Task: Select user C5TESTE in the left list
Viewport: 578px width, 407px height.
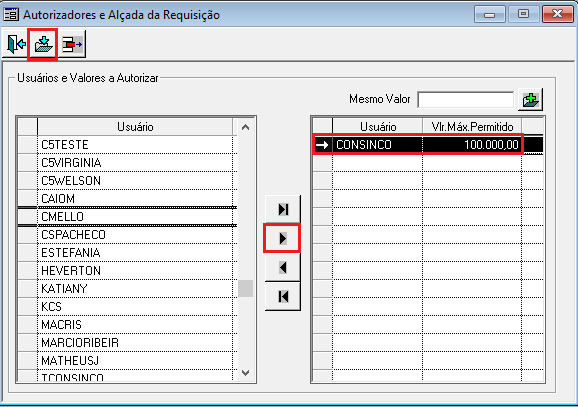Action: [135, 145]
